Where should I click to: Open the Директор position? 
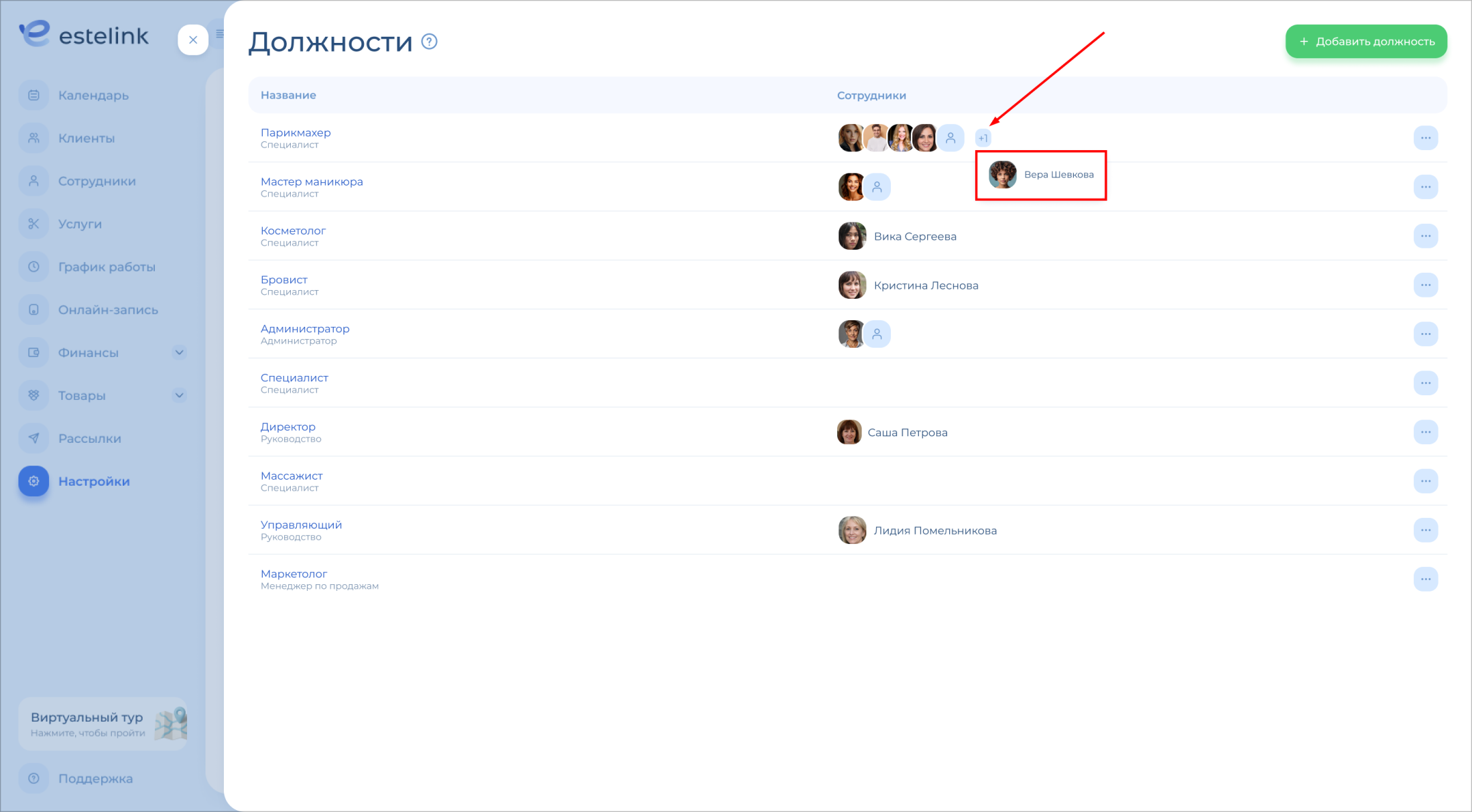click(288, 427)
